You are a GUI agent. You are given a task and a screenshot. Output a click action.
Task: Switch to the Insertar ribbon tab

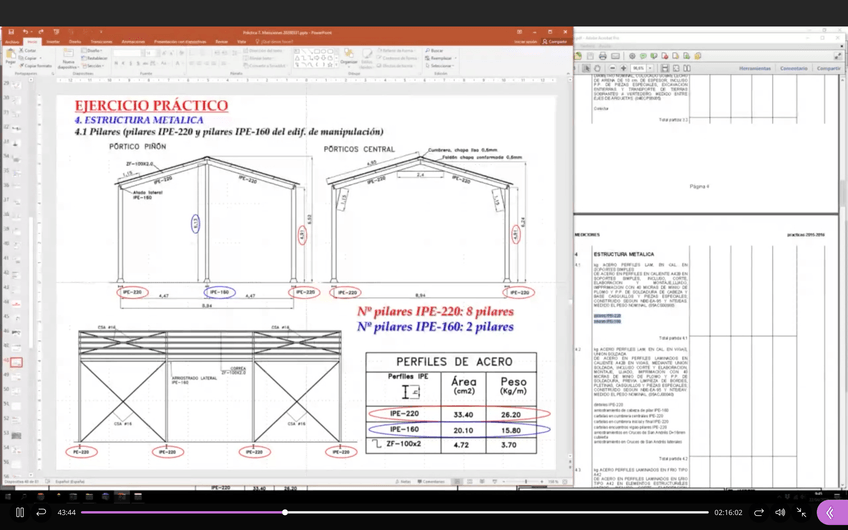point(53,42)
